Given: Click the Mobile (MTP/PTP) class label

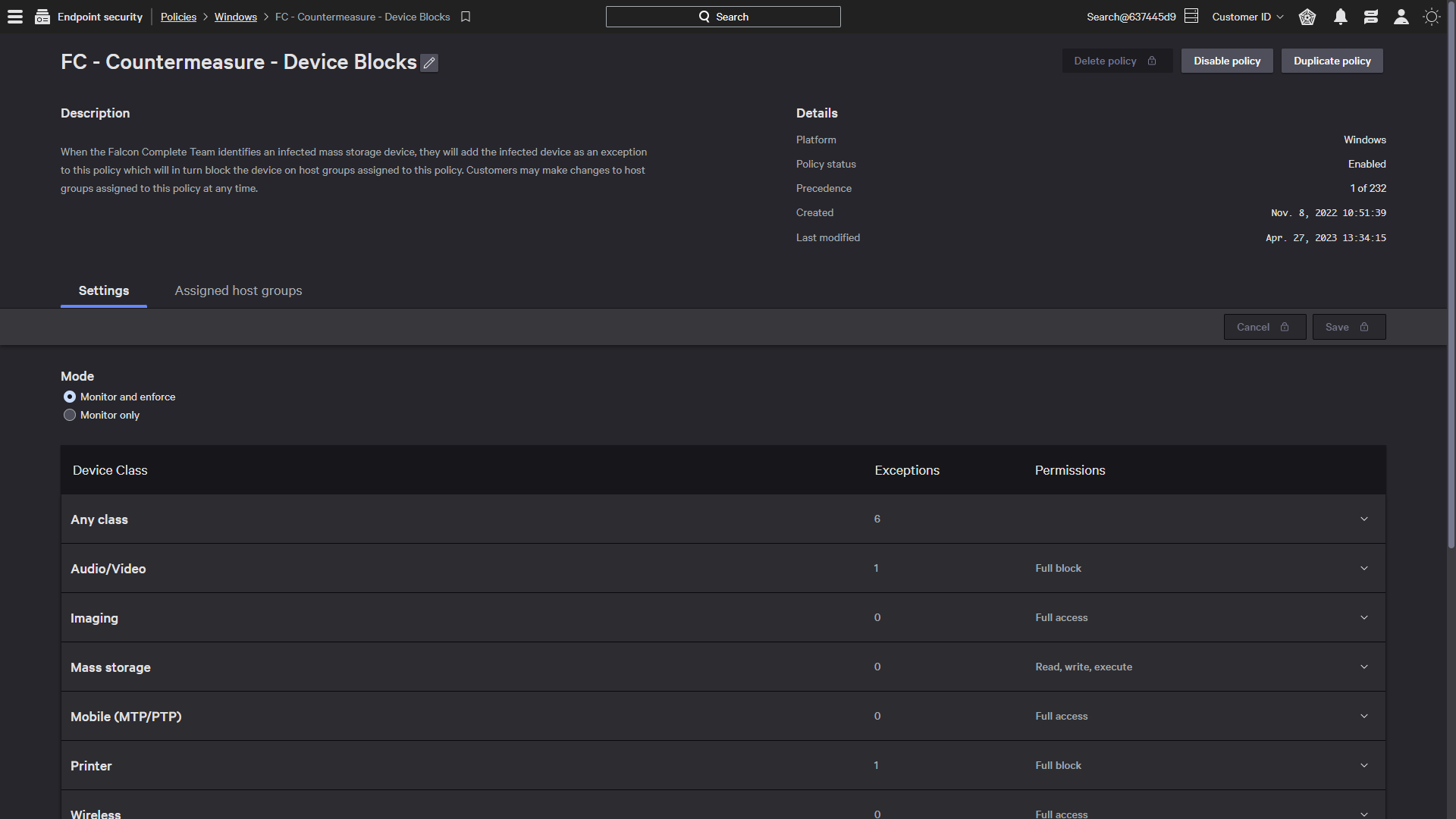Looking at the screenshot, I should (126, 717).
